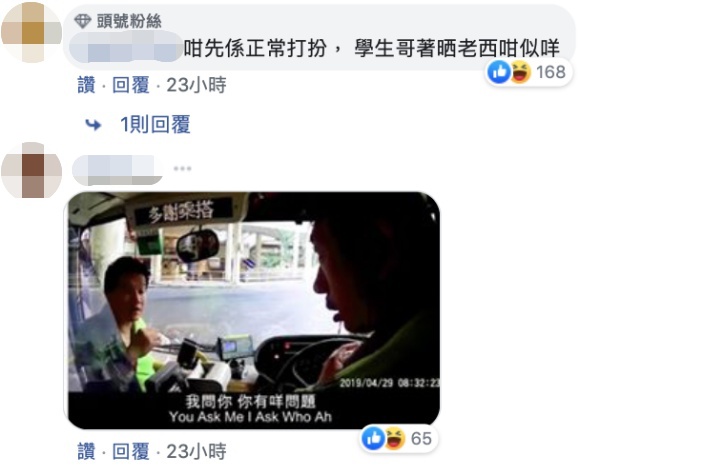Reply to first comment via 回覆
The image size is (704, 476).
[131, 85]
